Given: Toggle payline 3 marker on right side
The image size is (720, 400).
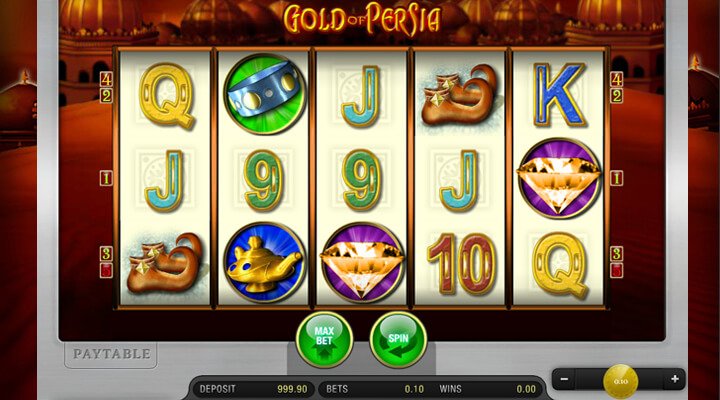Looking at the screenshot, I should pyautogui.click(x=616, y=254).
